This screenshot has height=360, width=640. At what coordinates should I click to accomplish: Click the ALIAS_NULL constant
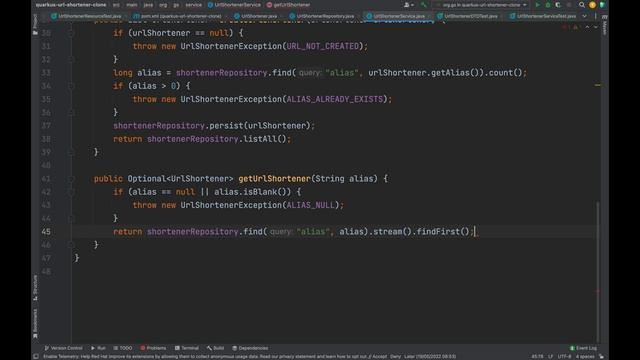(x=311, y=205)
